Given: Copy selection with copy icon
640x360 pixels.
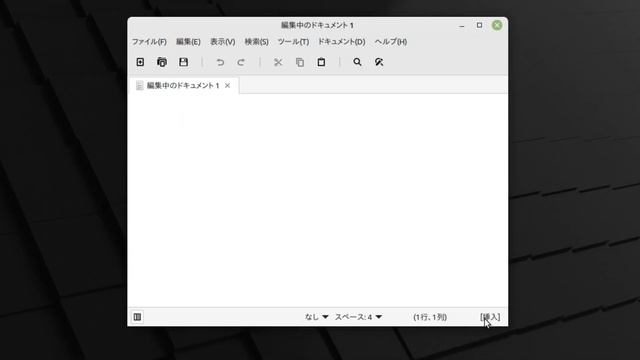Looking at the screenshot, I should tap(300, 62).
